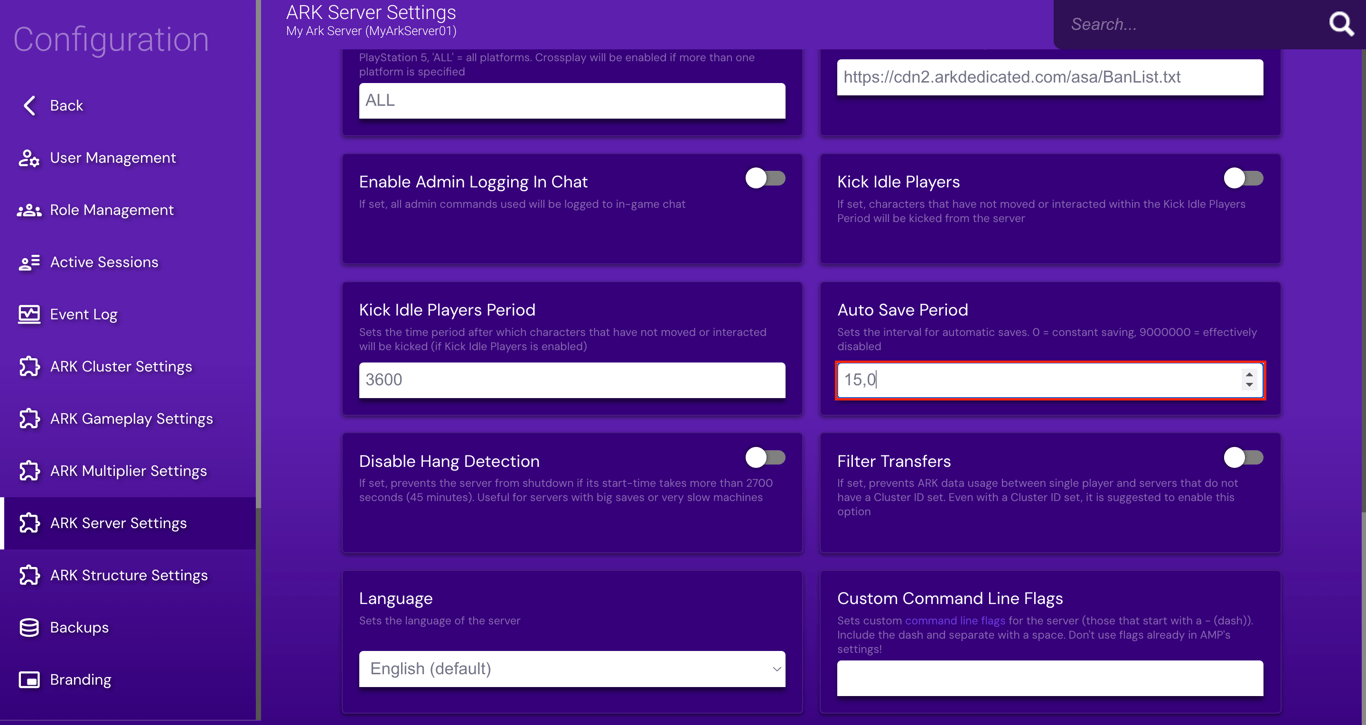
Task: Open the command line flags link
Action: 954,620
